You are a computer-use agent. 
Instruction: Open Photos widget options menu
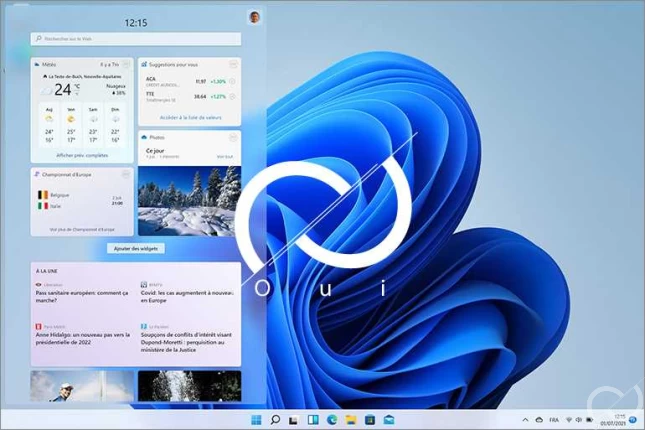click(234, 136)
